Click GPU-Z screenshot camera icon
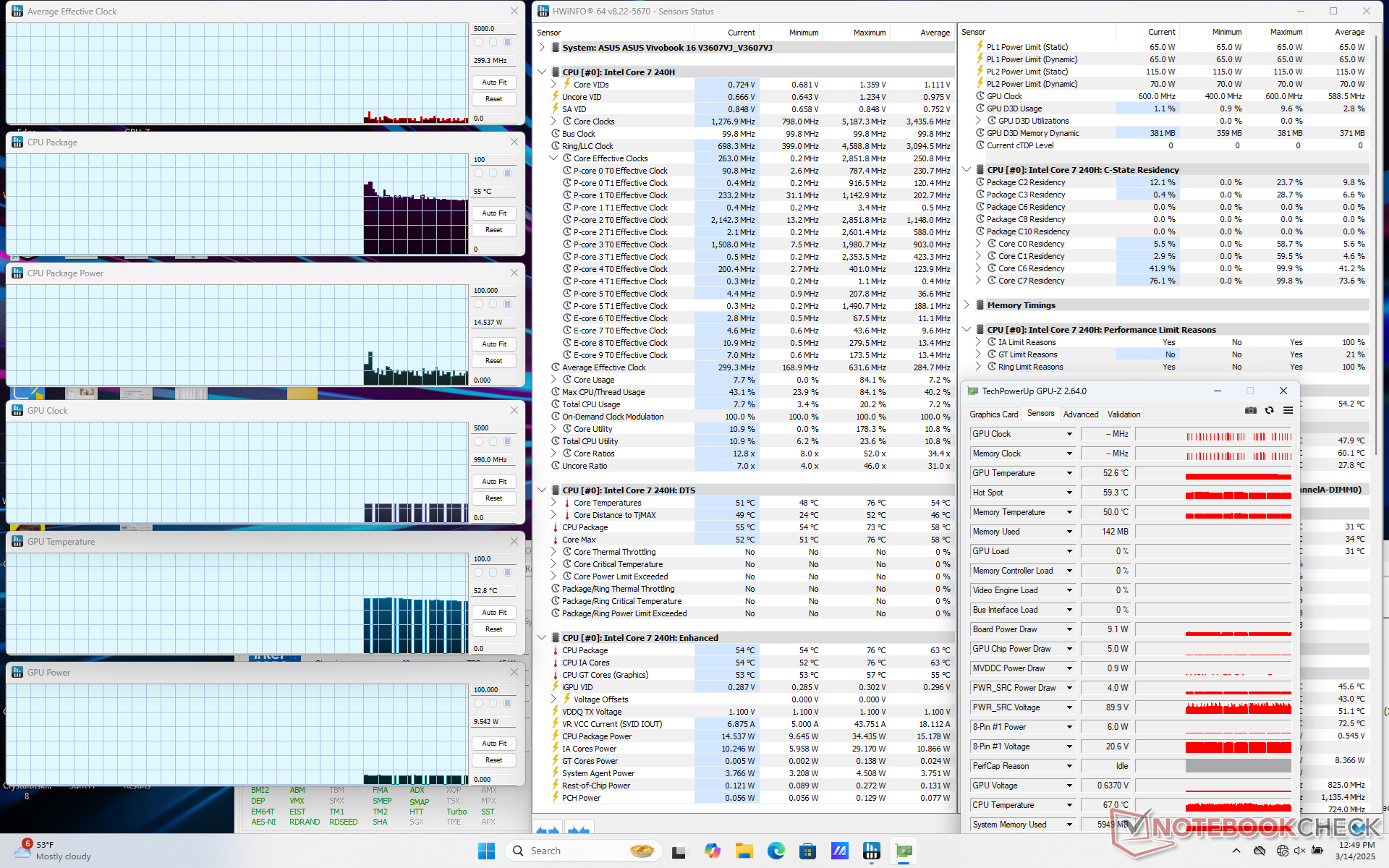Image resolution: width=1389 pixels, height=868 pixels. pyautogui.click(x=1250, y=410)
